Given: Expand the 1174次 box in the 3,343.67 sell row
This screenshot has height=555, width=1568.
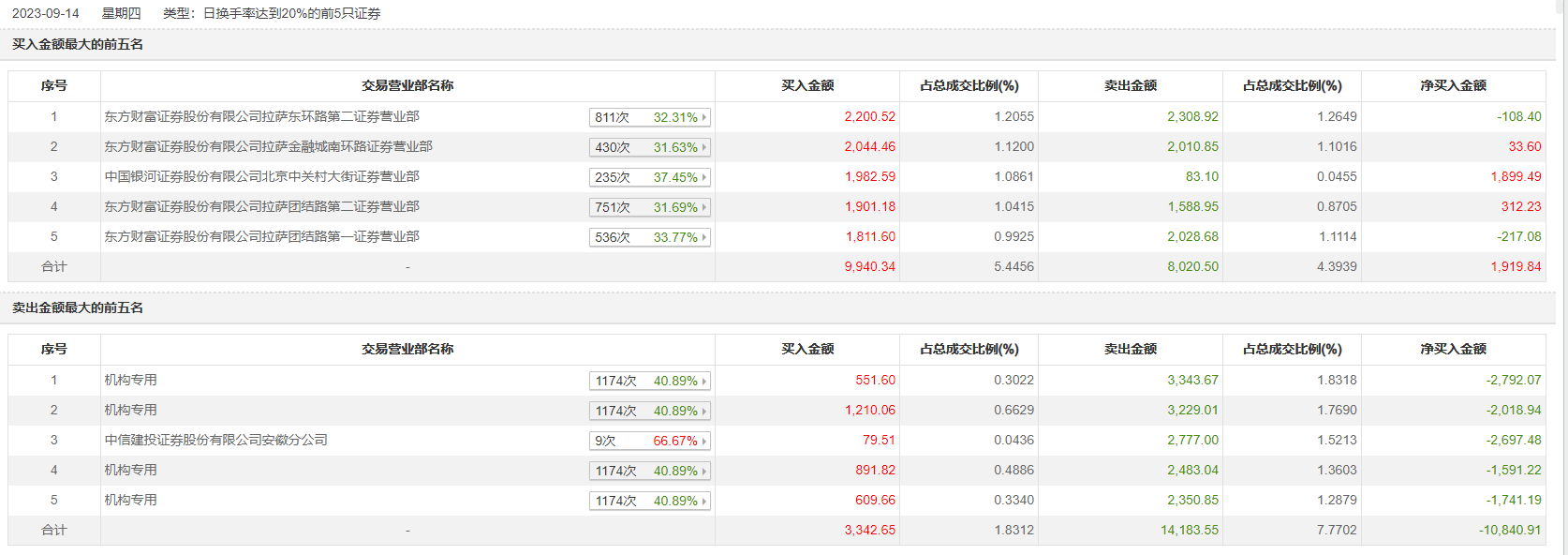Looking at the screenshot, I should pyautogui.click(x=704, y=382).
